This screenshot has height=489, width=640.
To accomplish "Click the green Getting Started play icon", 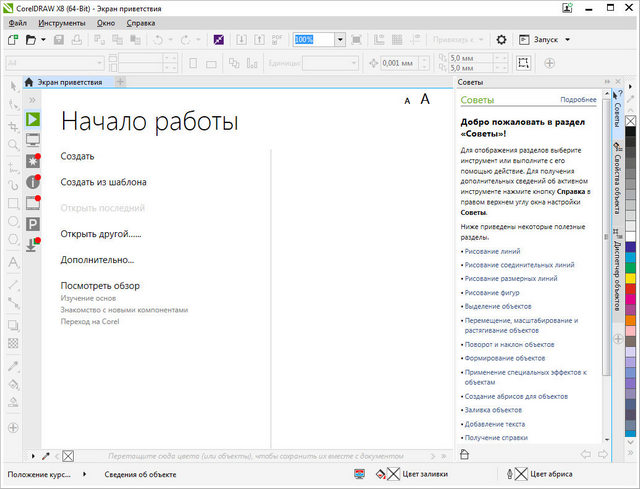I will (32, 119).
